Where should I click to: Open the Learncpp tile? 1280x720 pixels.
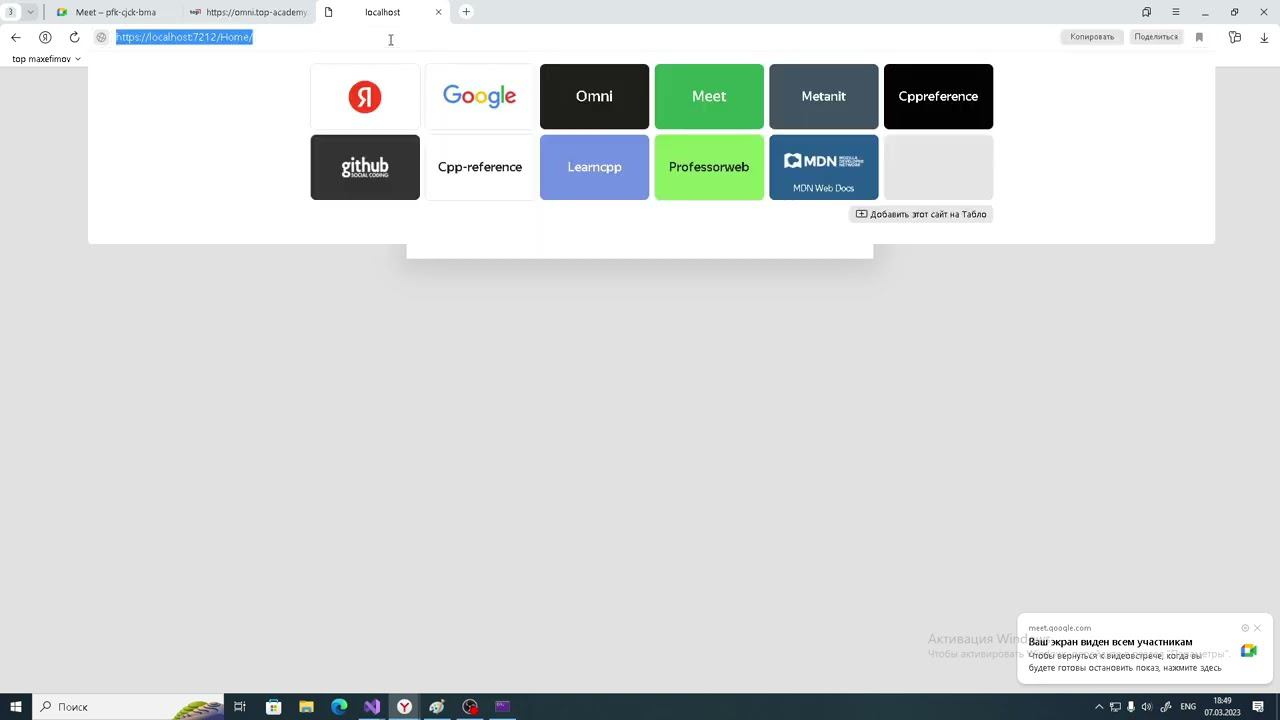click(594, 167)
